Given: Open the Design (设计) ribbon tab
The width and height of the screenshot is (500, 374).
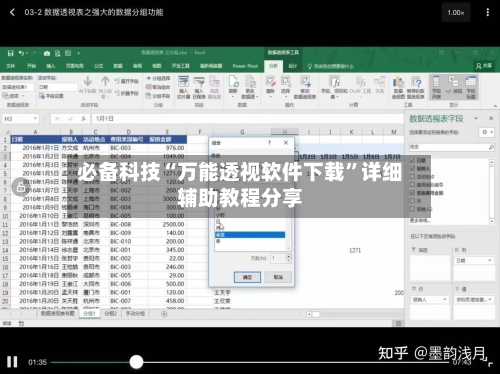Looking at the screenshot, I should (x=292, y=66).
